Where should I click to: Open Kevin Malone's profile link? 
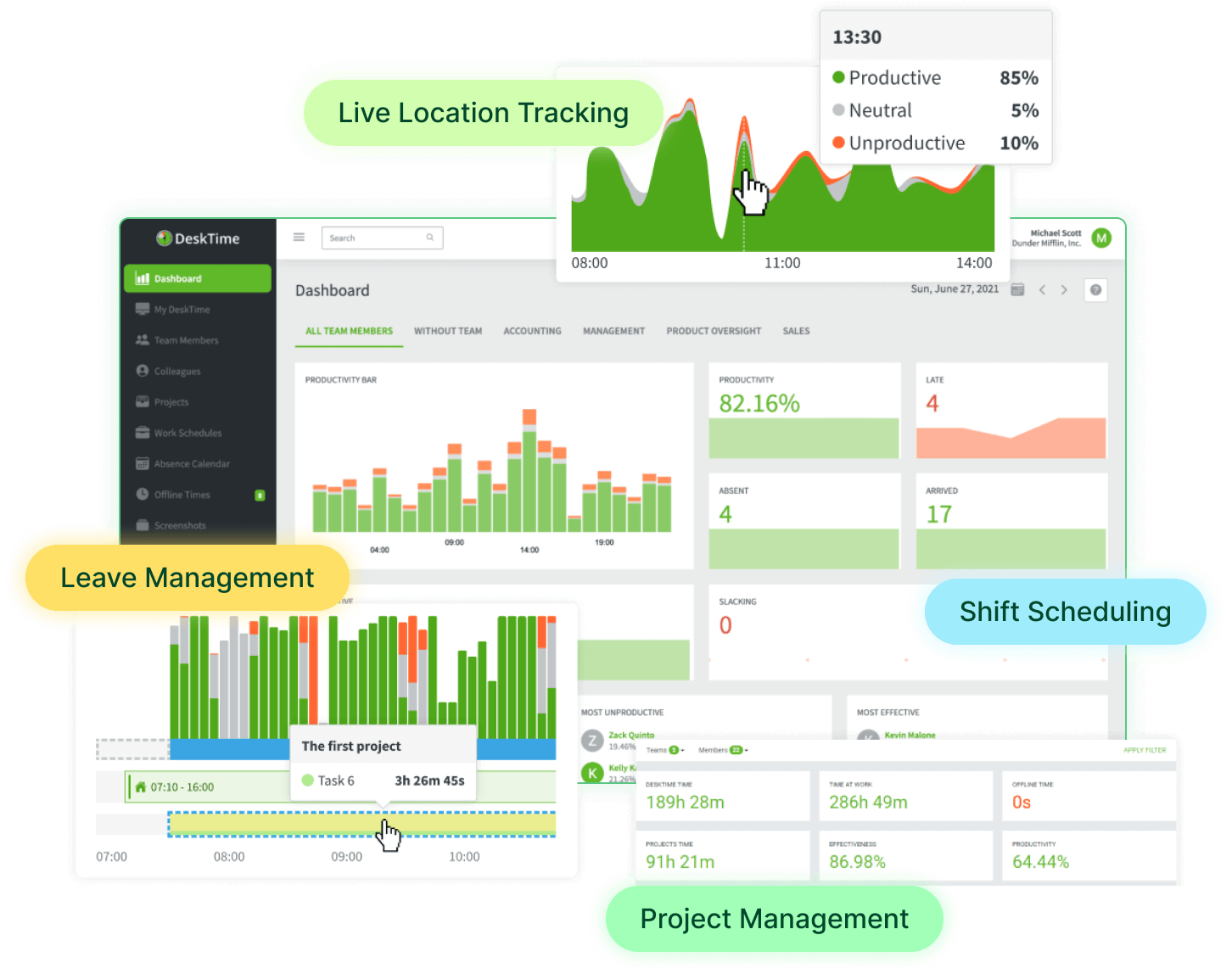click(910, 735)
